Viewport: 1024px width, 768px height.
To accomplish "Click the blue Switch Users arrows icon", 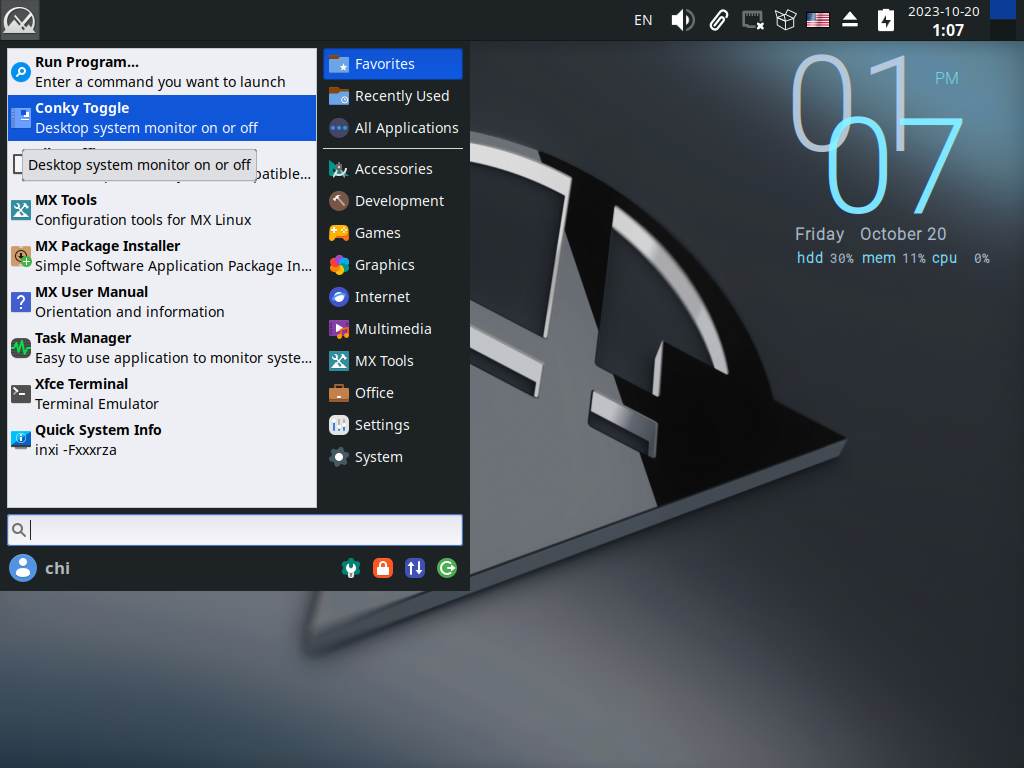I will tap(415, 568).
